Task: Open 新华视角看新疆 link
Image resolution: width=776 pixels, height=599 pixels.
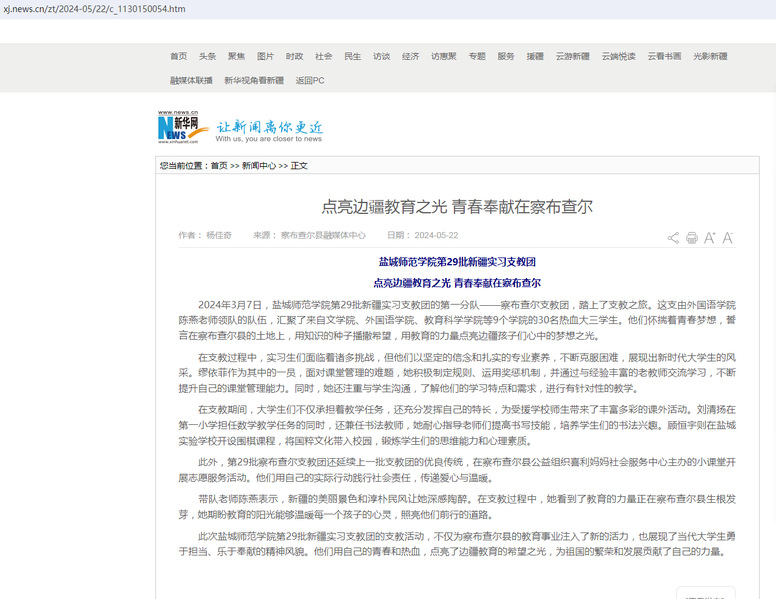Action: point(254,80)
